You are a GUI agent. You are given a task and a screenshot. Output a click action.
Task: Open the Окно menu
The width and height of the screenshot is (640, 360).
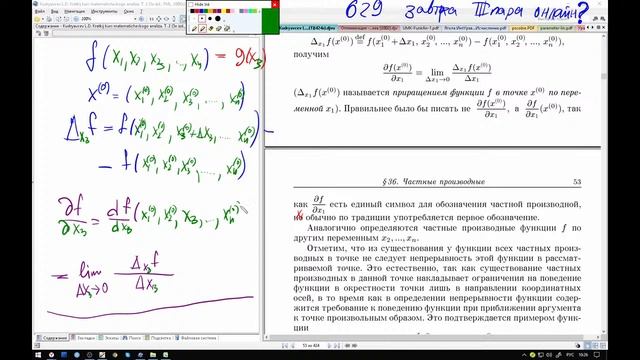(129, 11)
